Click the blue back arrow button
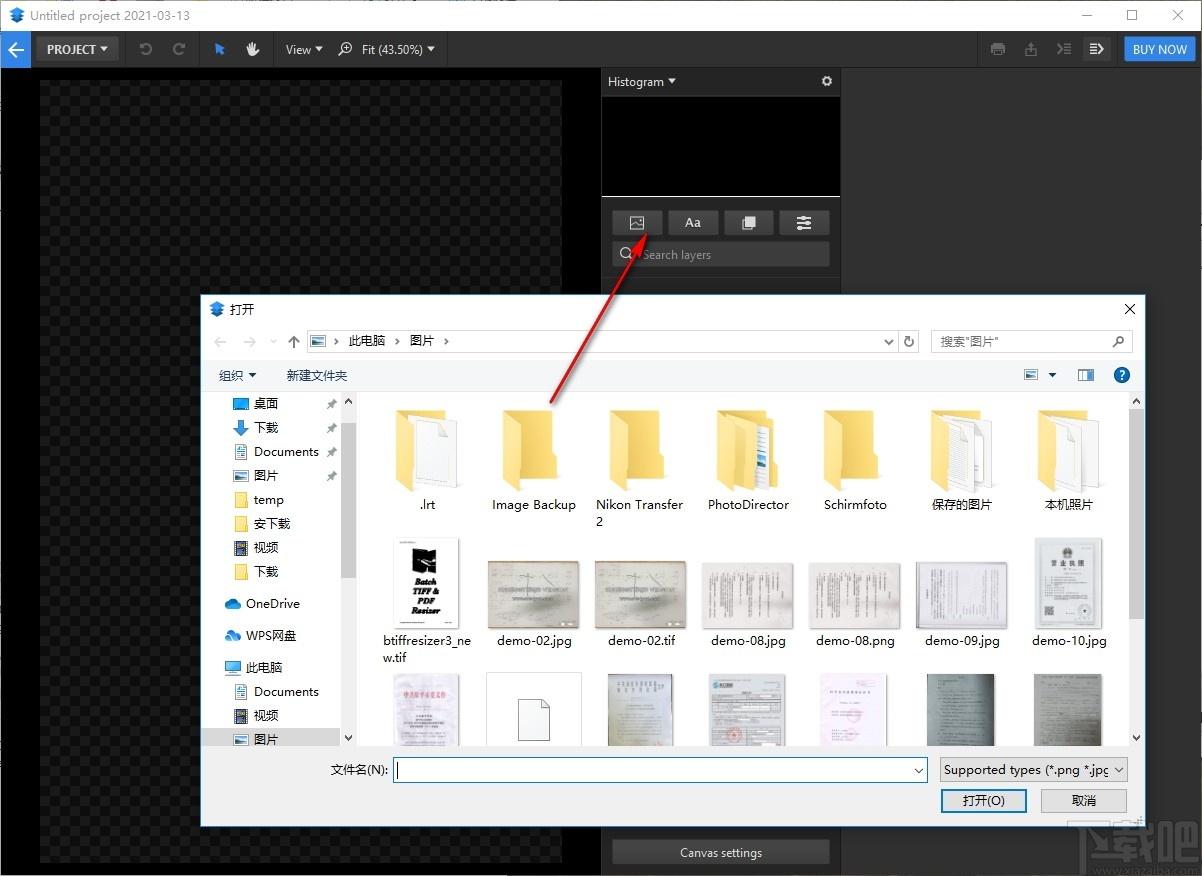Screen dimensions: 1202x876 (15, 49)
